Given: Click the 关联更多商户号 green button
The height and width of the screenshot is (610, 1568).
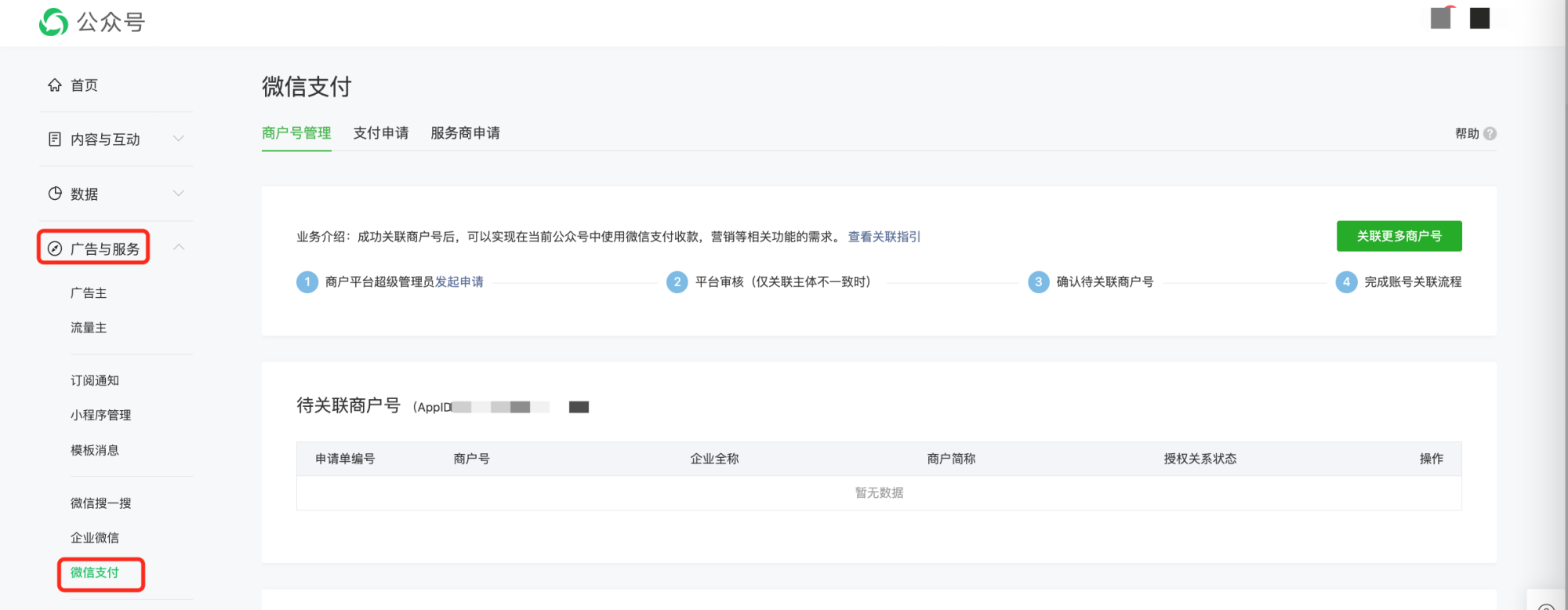Looking at the screenshot, I should (x=1399, y=236).
